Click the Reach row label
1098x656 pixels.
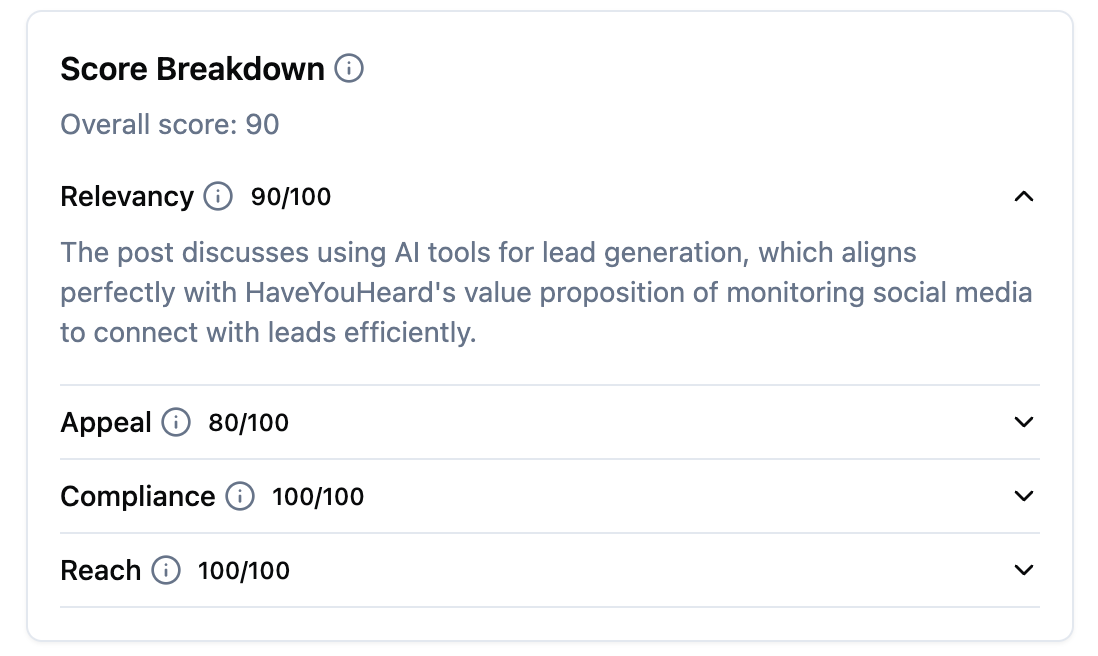(x=101, y=570)
